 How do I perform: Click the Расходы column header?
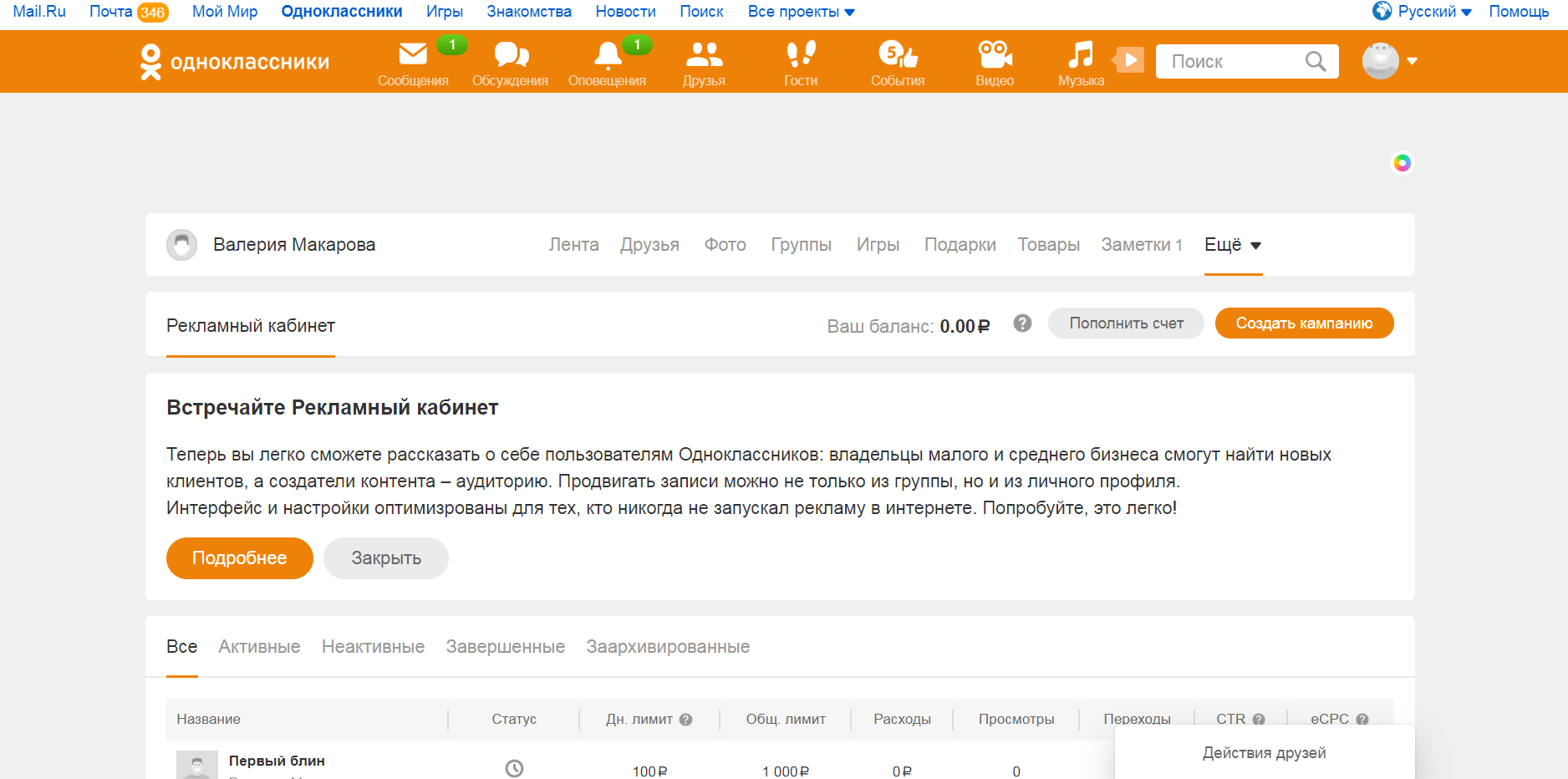[902, 720]
